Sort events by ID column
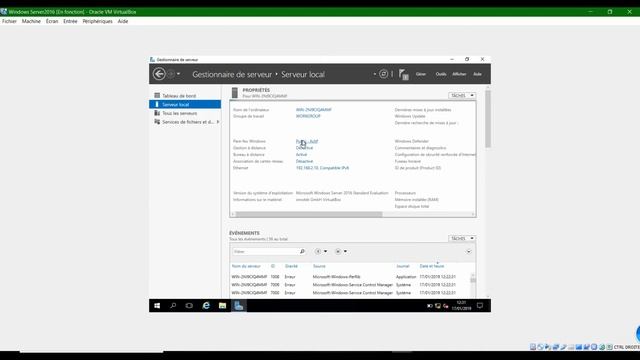The image size is (640, 360). 273,266
